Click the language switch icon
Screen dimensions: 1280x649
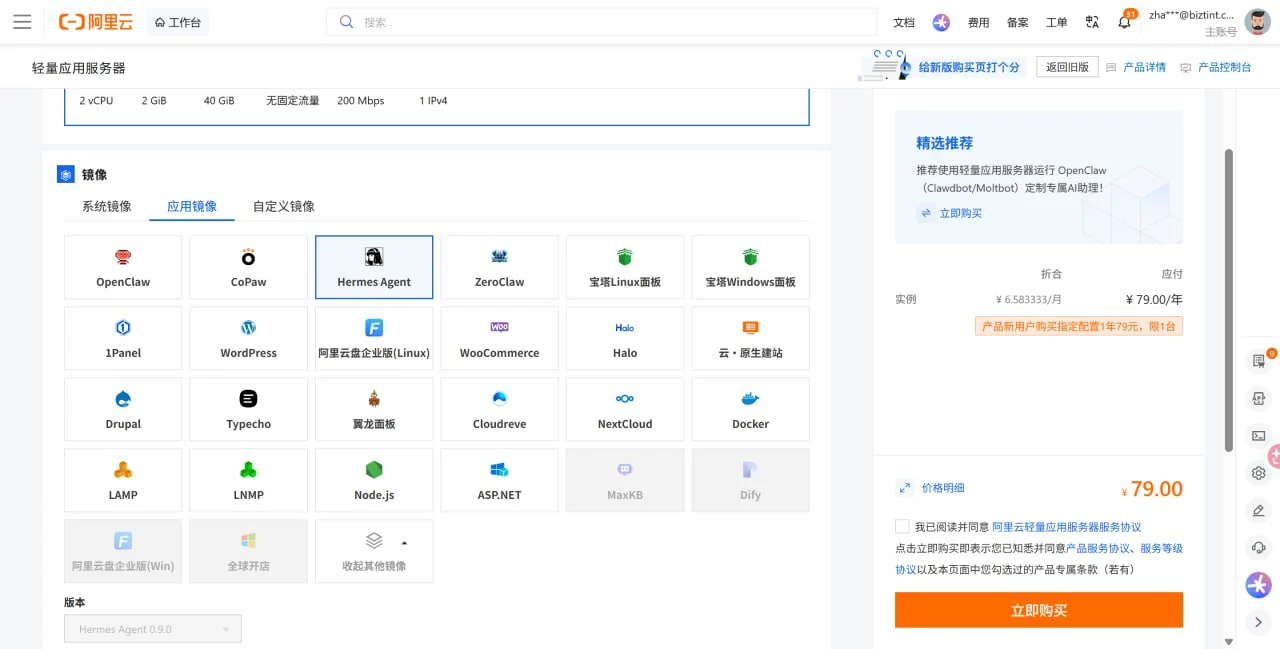[1092, 22]
